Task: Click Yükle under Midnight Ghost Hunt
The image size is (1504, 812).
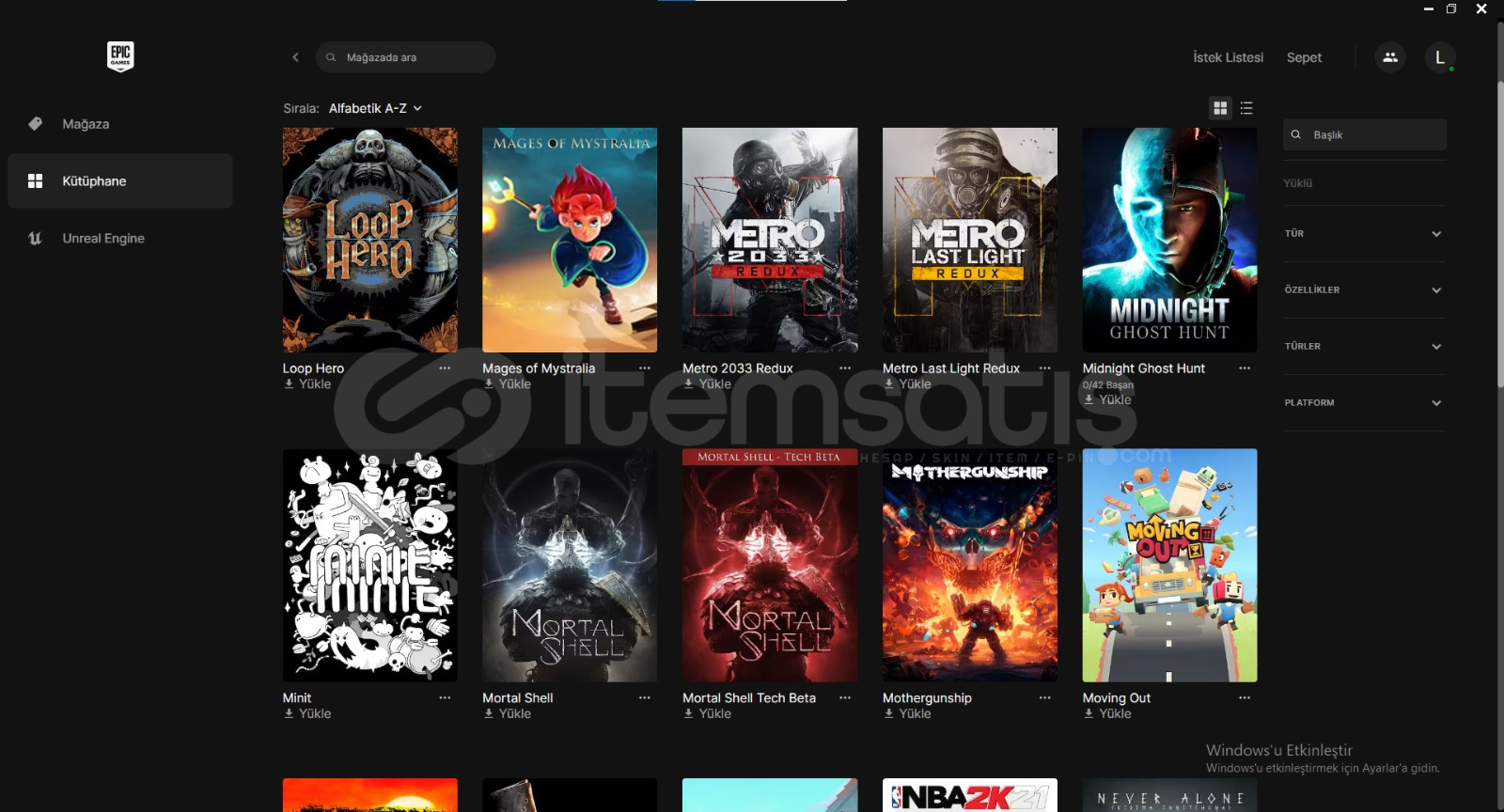Action: click(x=1107, y=399)
